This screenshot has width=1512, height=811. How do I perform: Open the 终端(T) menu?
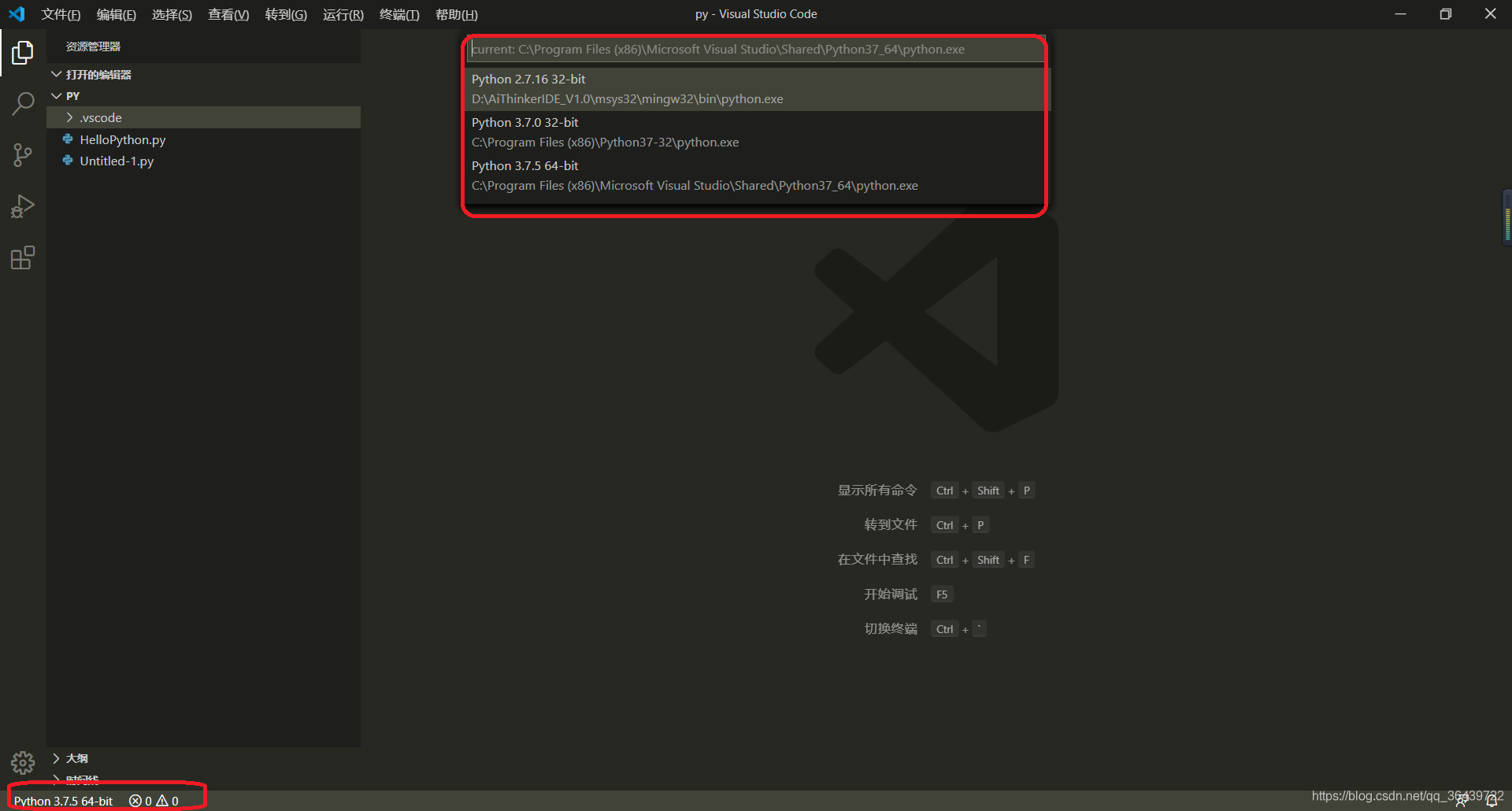(399, 14)
